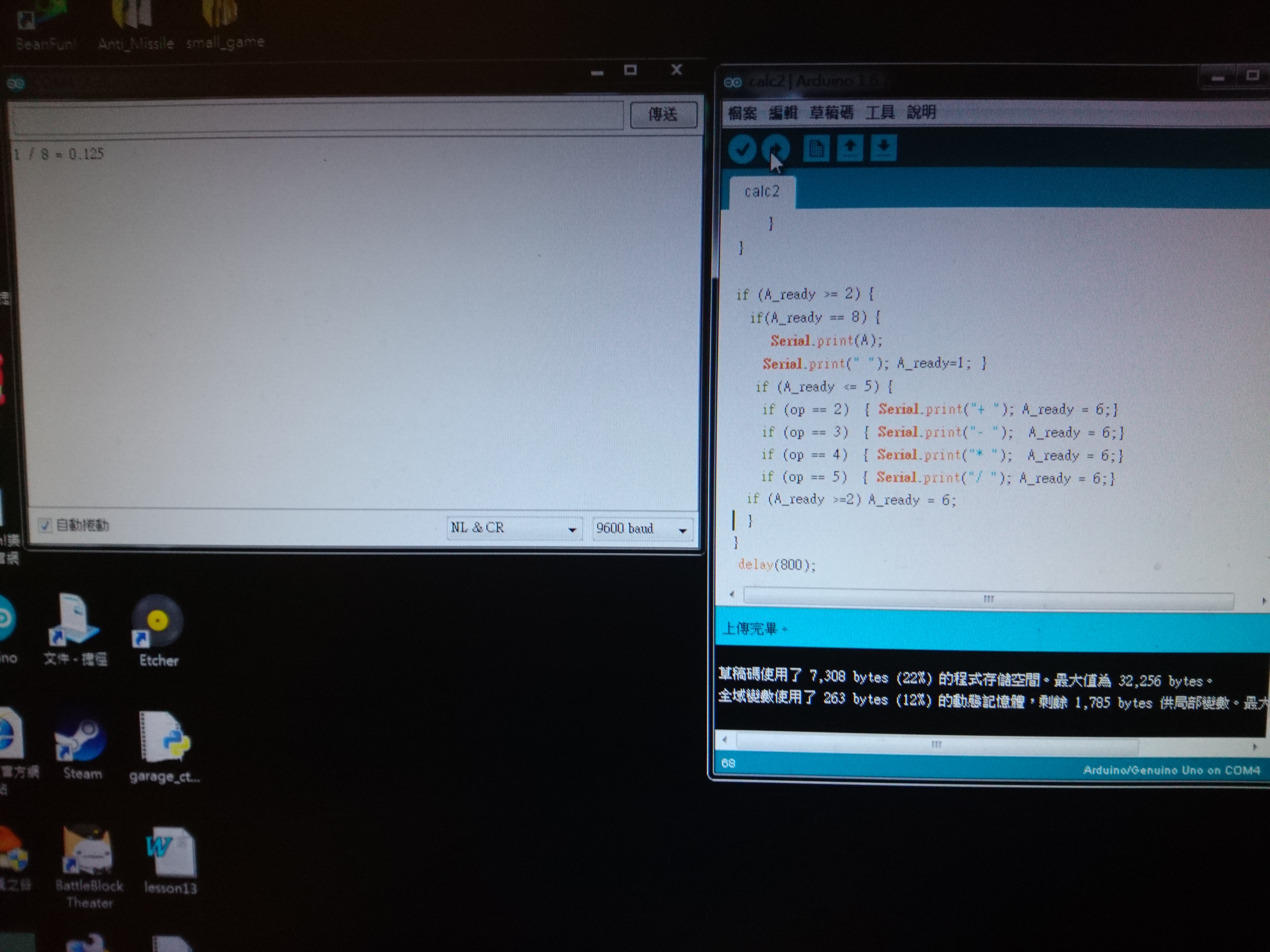The image size is (1270, 952).
Task: Click the code editor scroll-left arrow
Action: [731, 594]
